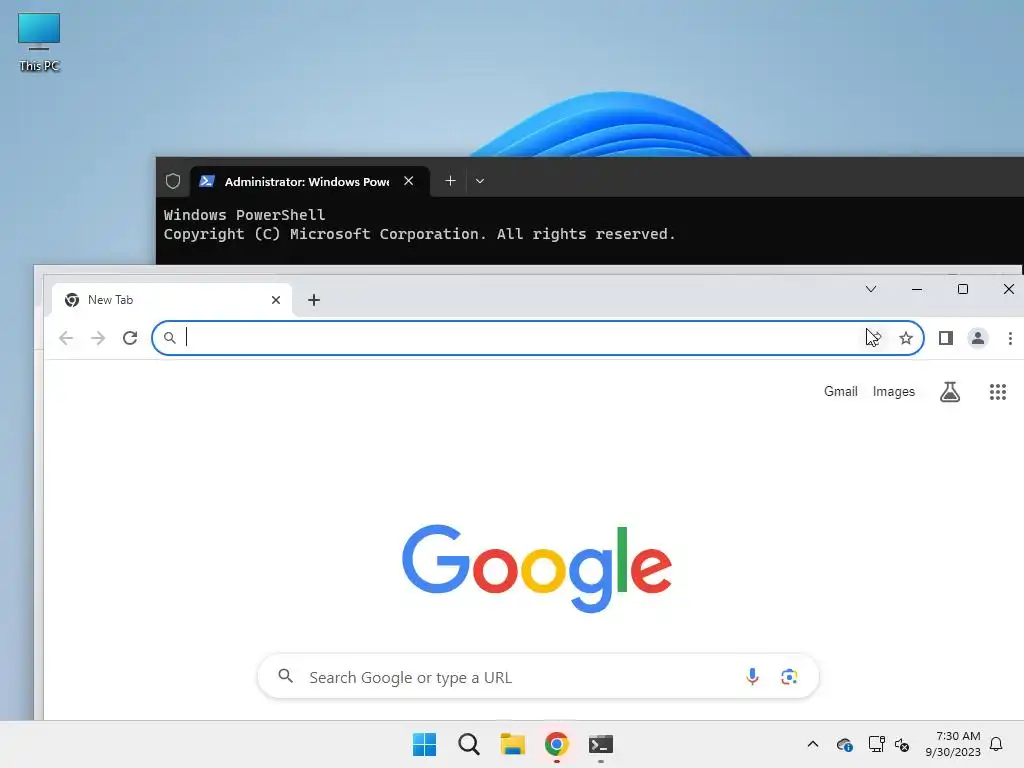Minimize the Chrome window
This screenshot has height=768, width=1024.
[x=917, y=289]
